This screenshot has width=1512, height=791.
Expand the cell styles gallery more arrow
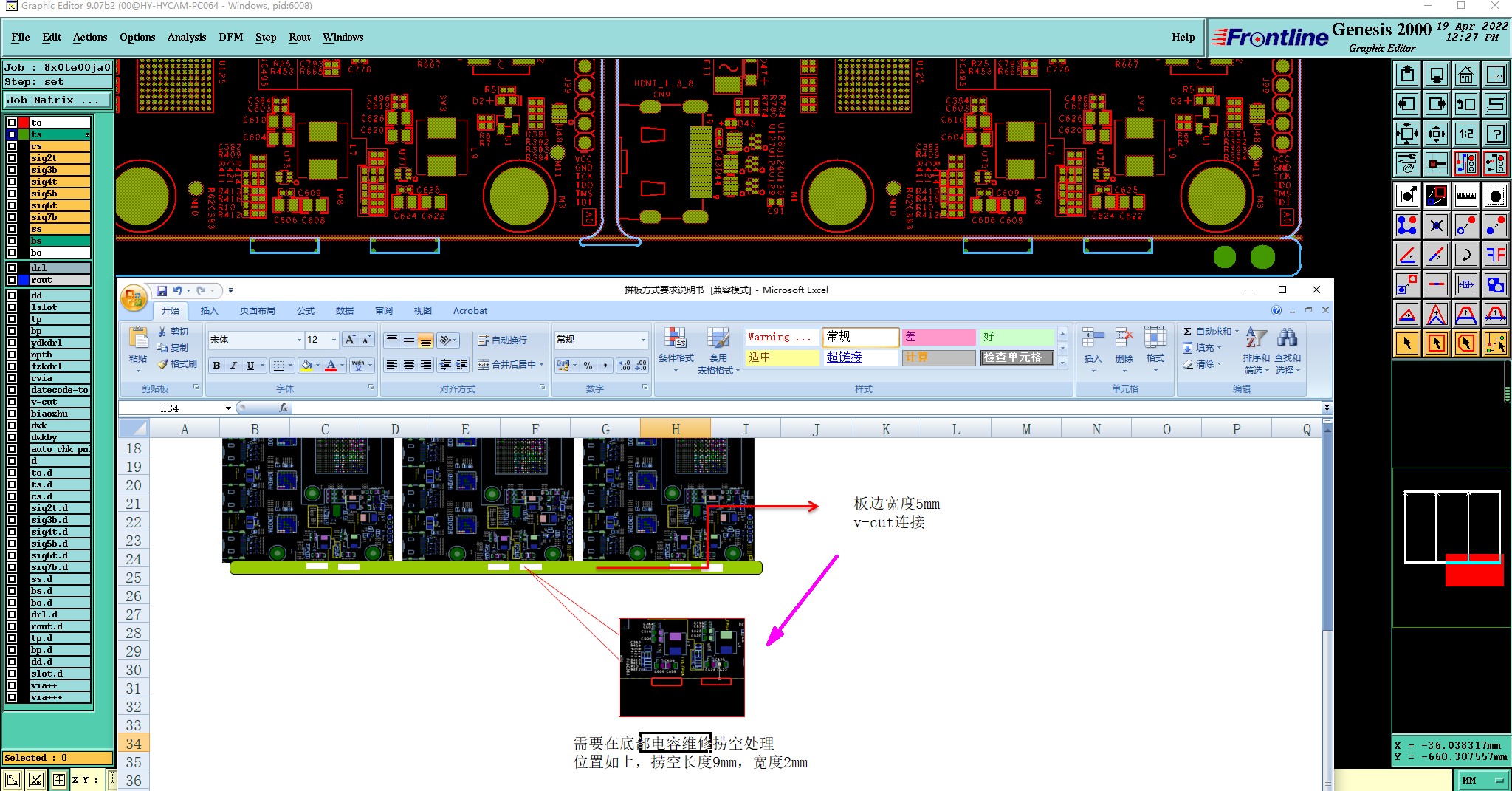coord(1063,362)
